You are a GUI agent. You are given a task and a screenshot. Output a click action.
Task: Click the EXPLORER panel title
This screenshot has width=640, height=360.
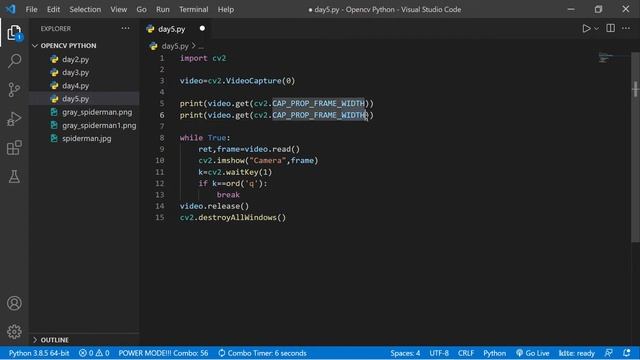56,29
